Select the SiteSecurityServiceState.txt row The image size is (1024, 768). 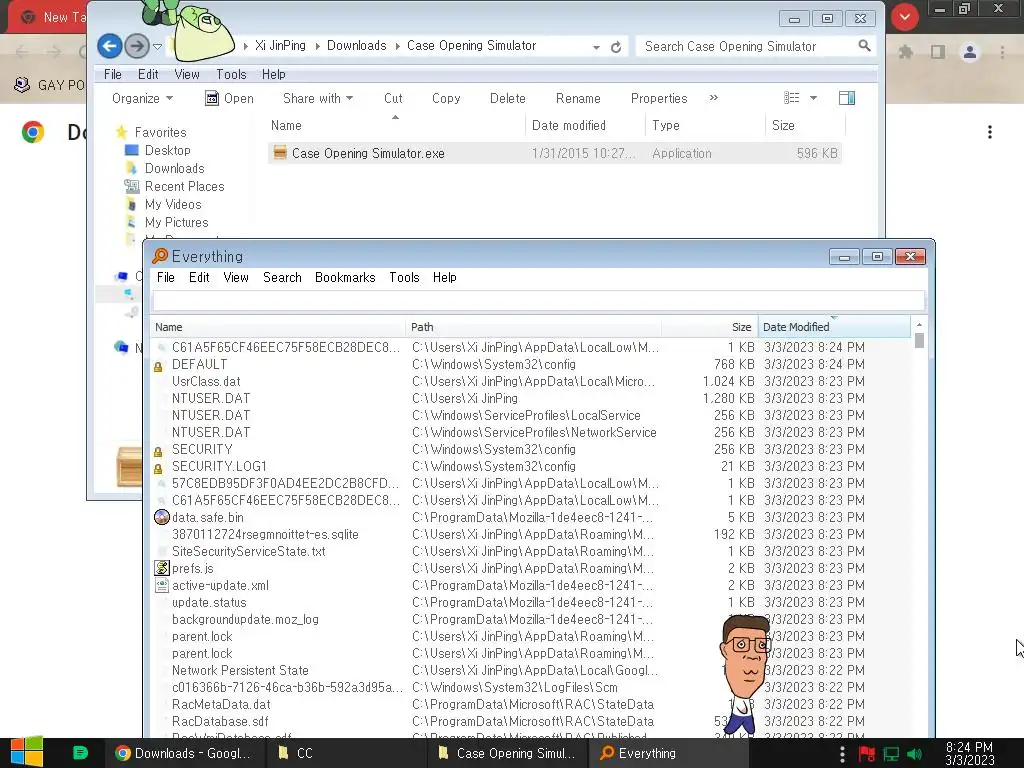tap(530, 551)
